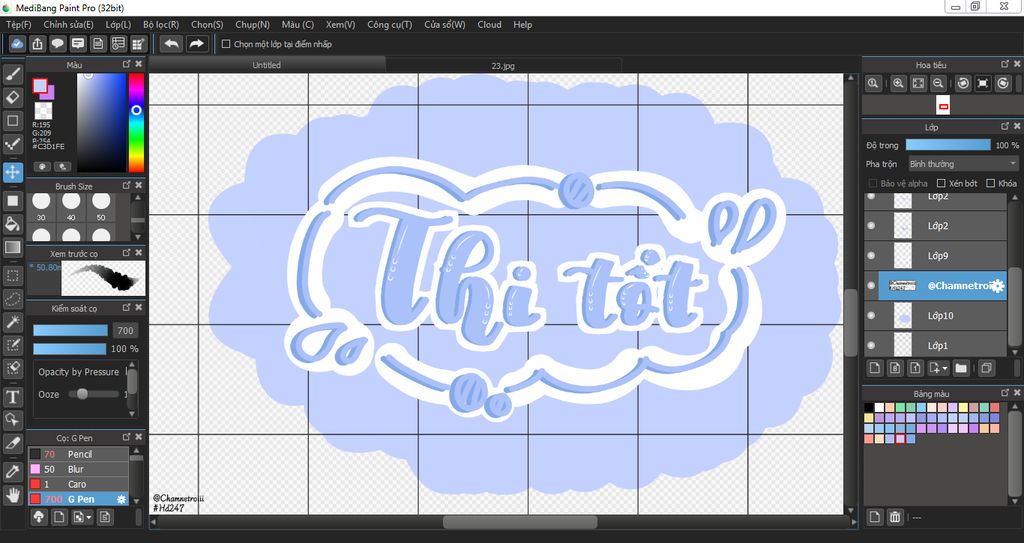Image resolution: width=1024 pixels, height=543 pixels.
Task: Select the Blur brush
Action: tap(78, 469)
